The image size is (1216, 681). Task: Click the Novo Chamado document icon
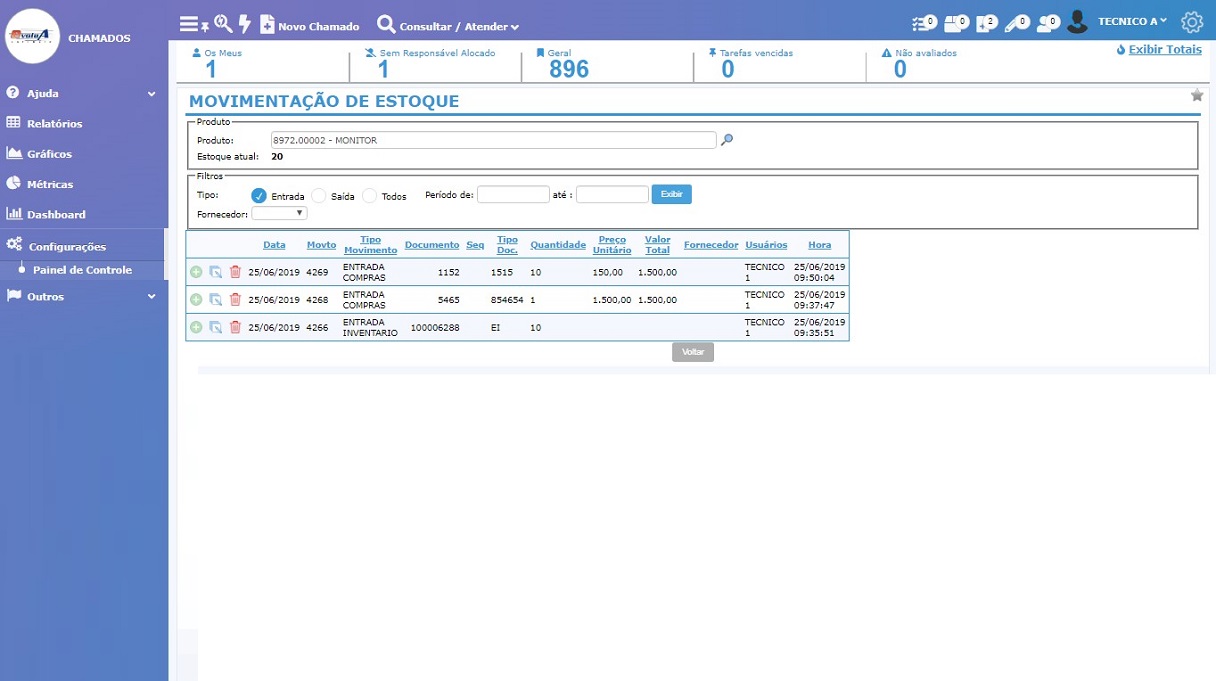click(267, 25)
